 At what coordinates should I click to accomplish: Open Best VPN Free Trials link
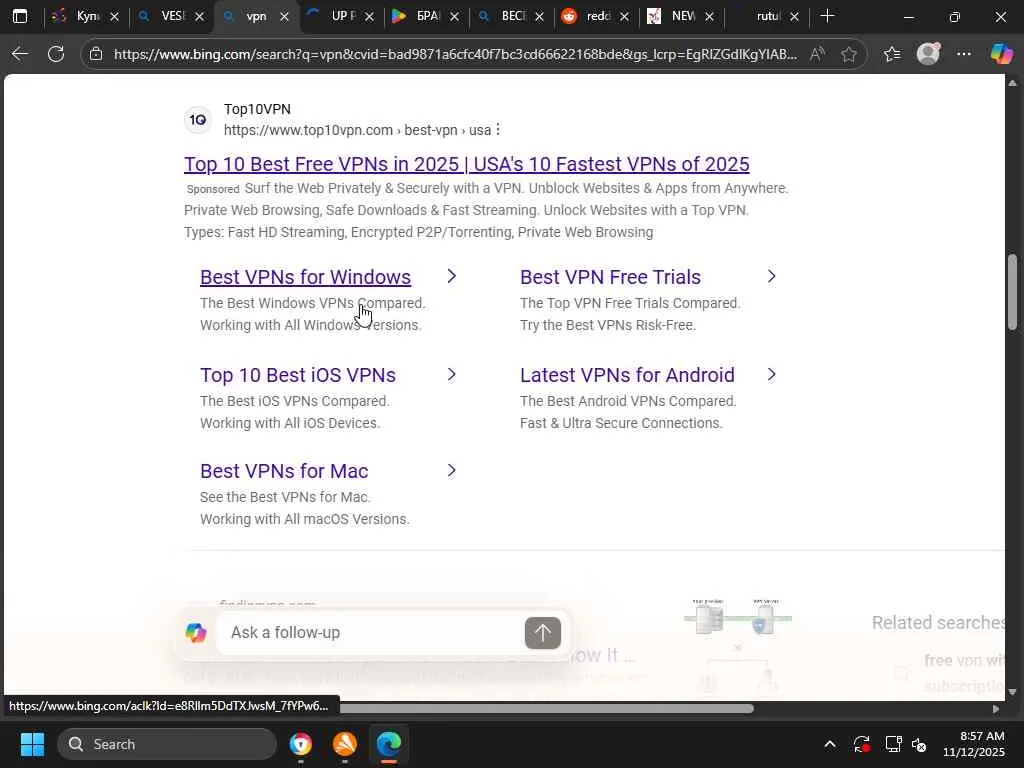click(x=610, y=277)
